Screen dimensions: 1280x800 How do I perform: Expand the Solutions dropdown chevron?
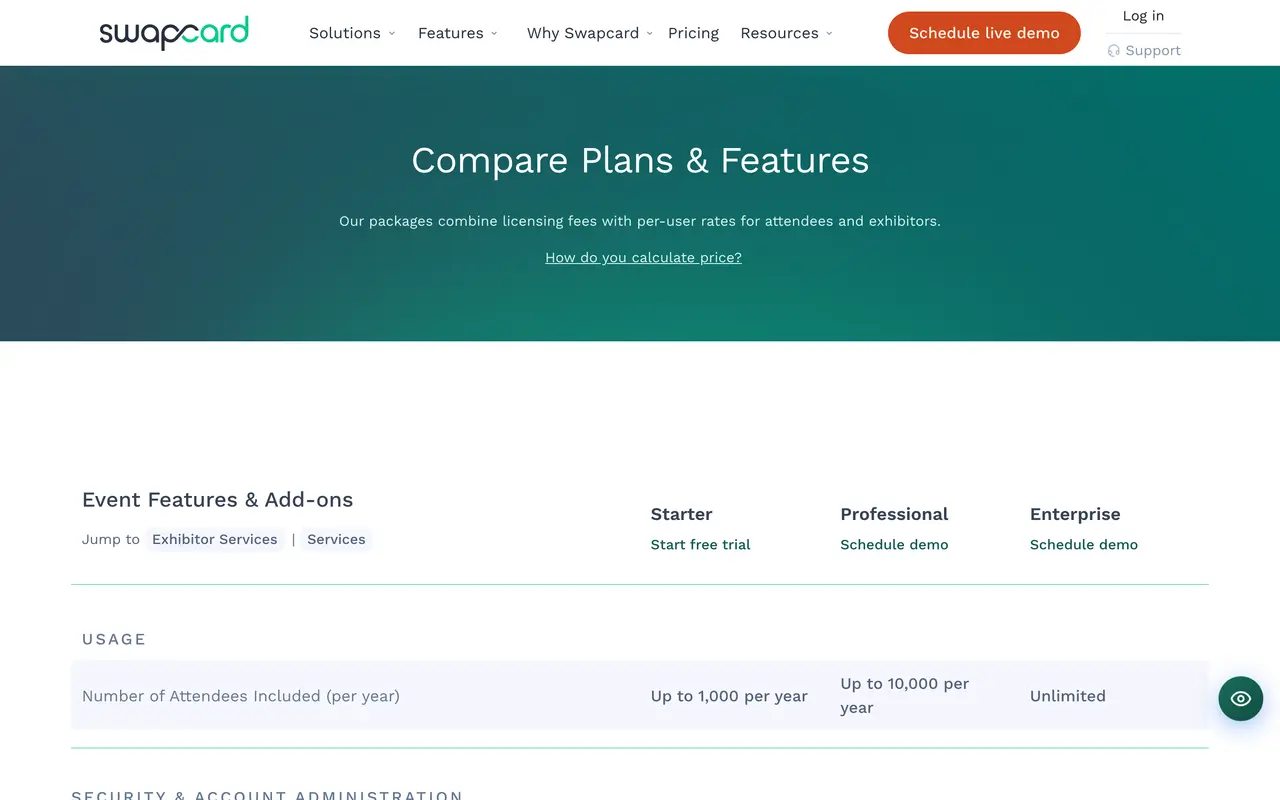coord(392,34)
